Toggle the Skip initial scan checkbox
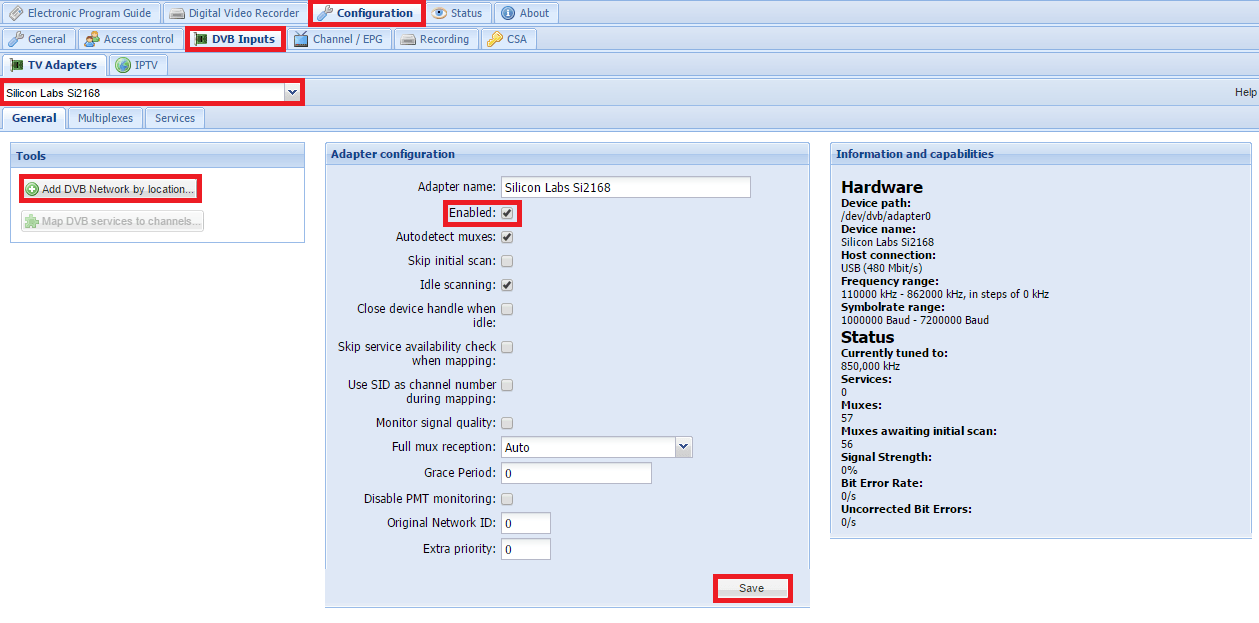The image size is (1259, 623). pyautogui.click(x=507, y=261)
